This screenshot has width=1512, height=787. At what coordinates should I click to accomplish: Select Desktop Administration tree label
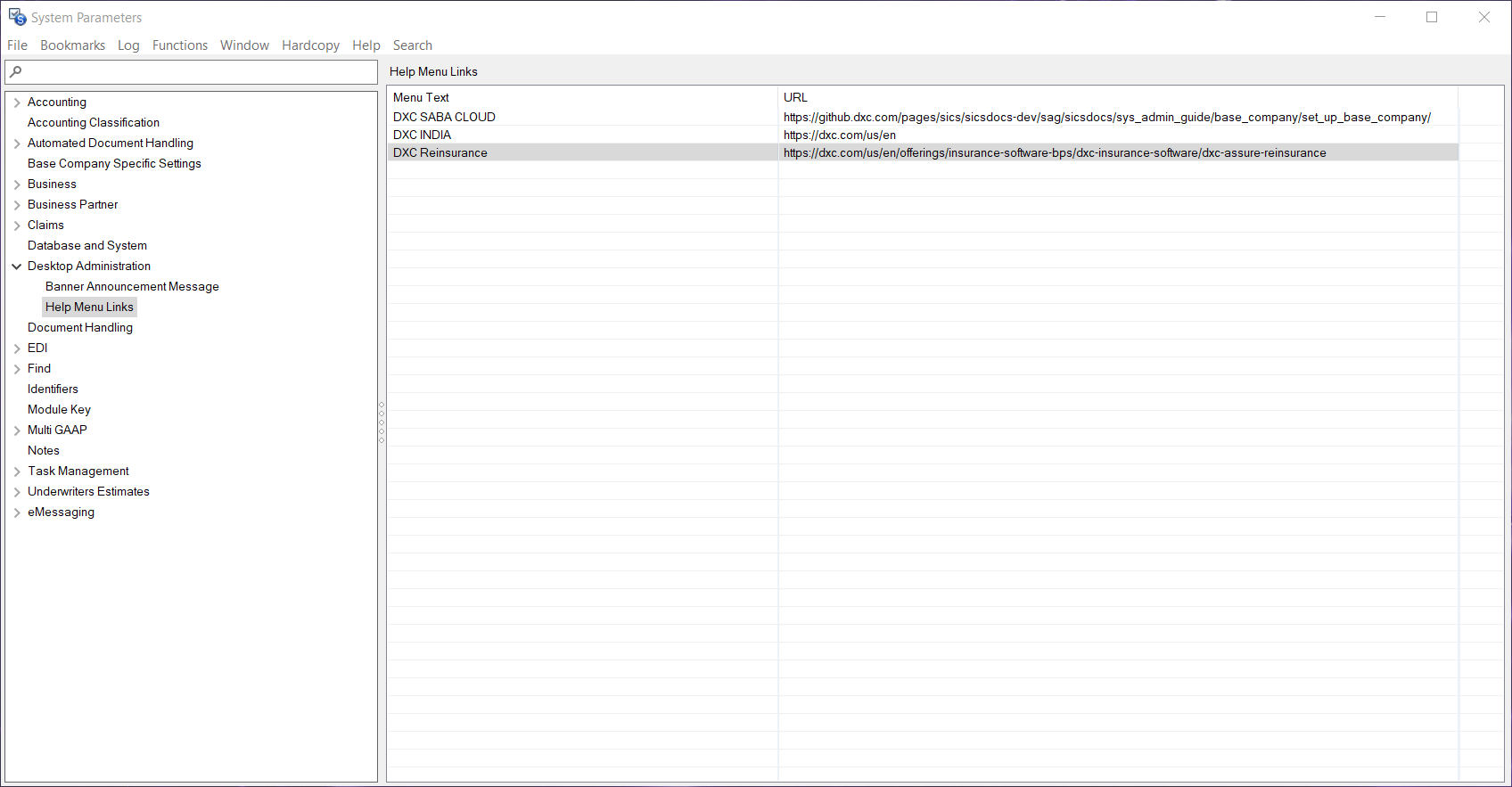tap(89, 266)
